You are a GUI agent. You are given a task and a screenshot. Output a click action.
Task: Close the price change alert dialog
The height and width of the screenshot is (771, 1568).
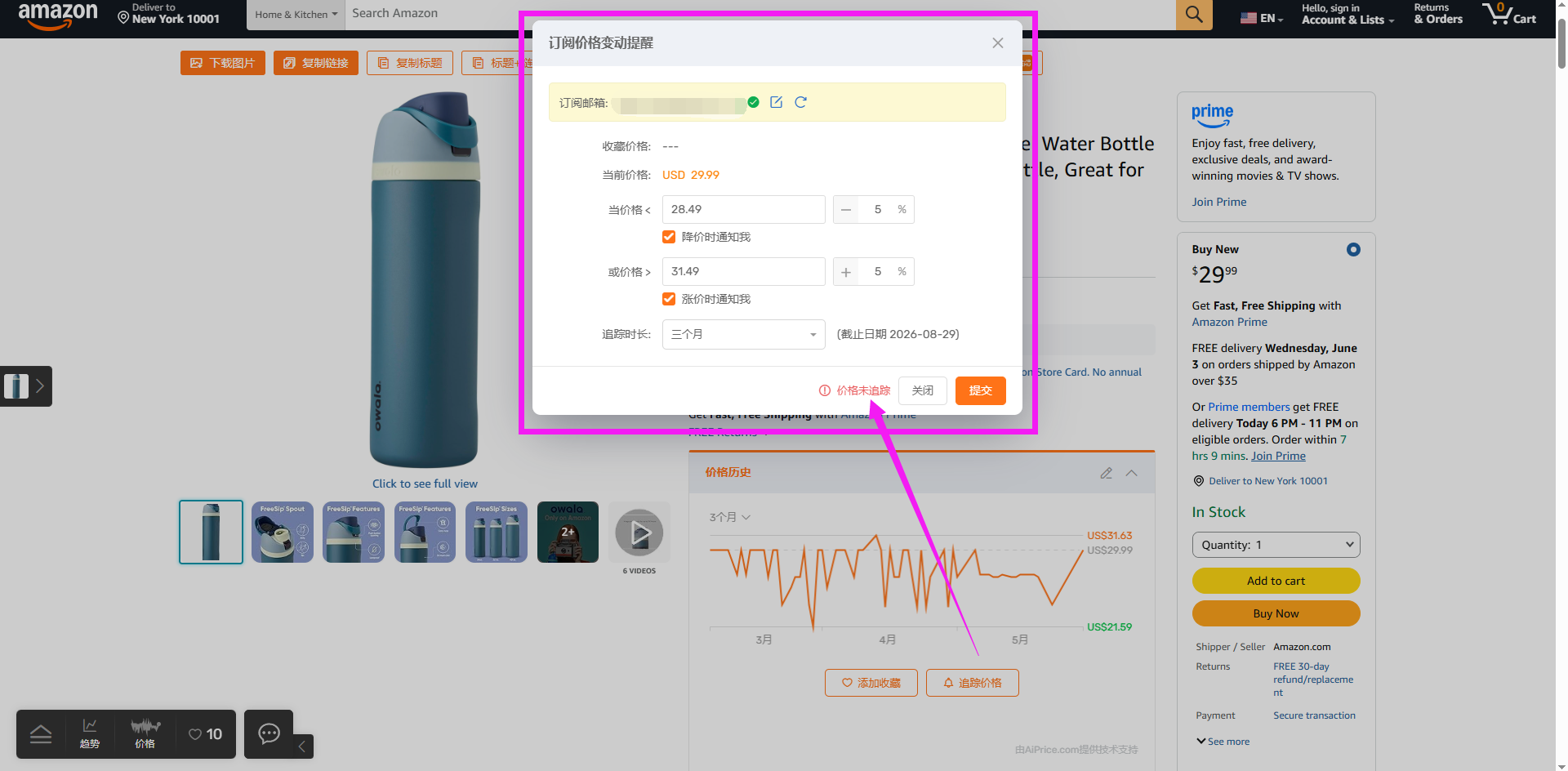997,43
